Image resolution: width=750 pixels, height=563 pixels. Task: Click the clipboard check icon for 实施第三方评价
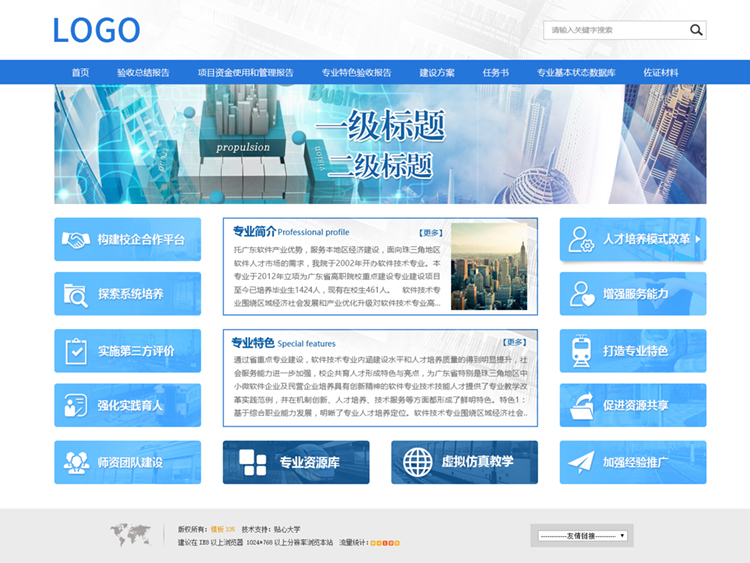click(x=76, y=351)
